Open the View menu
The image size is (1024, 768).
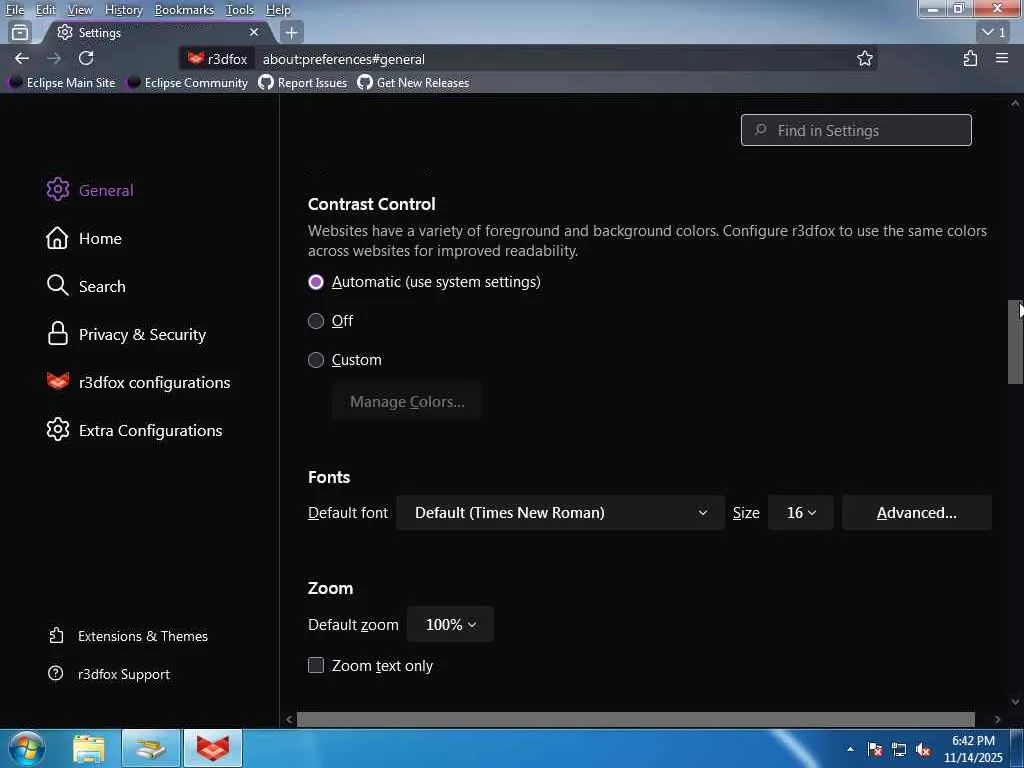[x=80, y=10]
